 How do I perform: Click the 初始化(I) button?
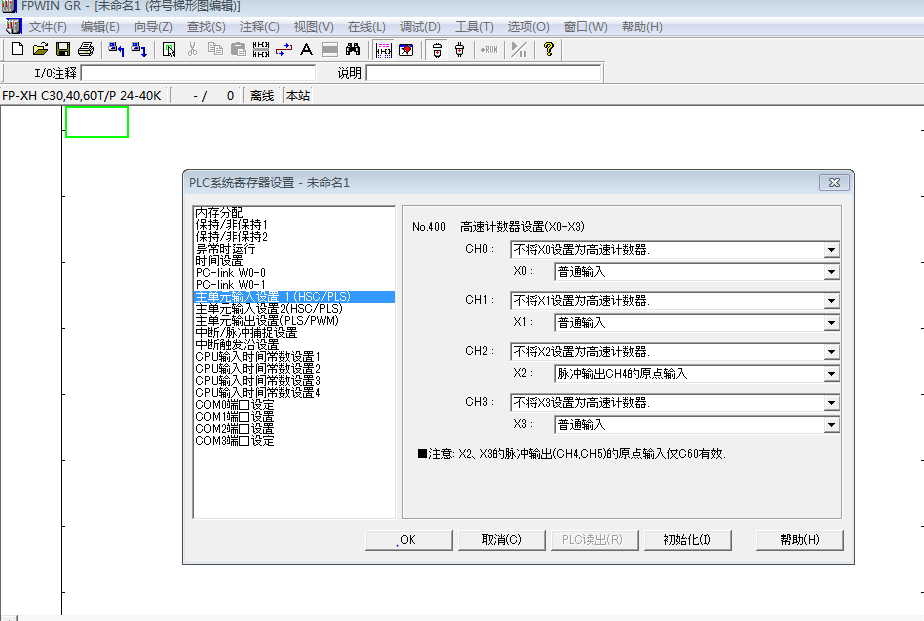[x=686, y=540]
